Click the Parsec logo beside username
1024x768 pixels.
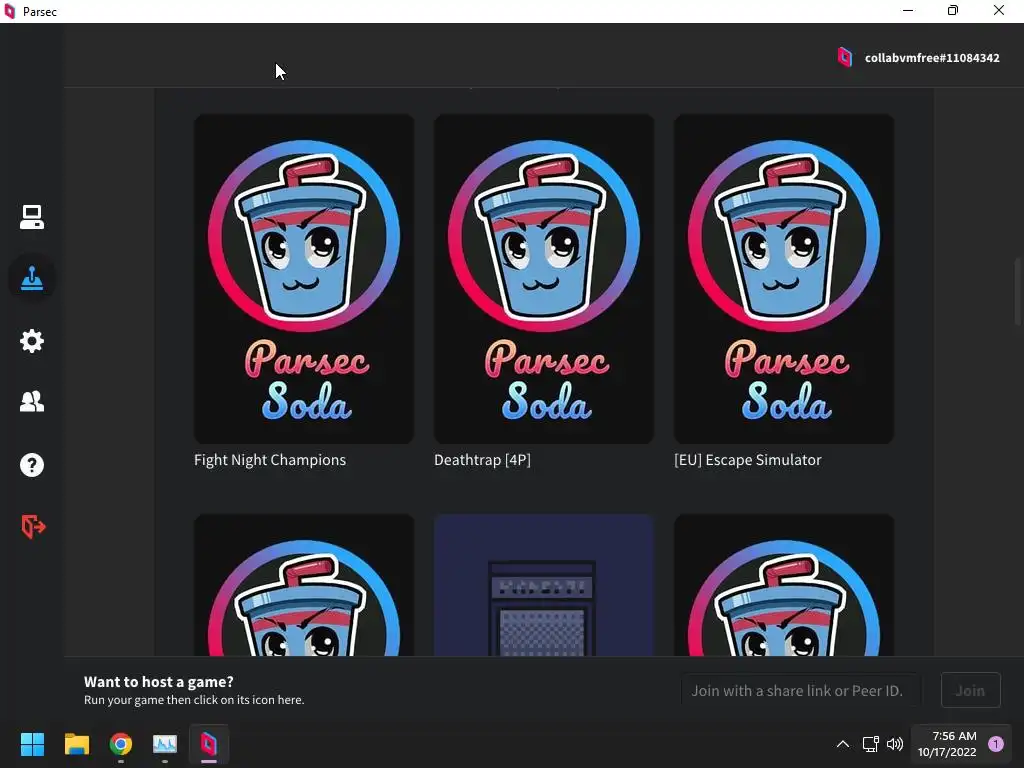(x=844, y=57)
